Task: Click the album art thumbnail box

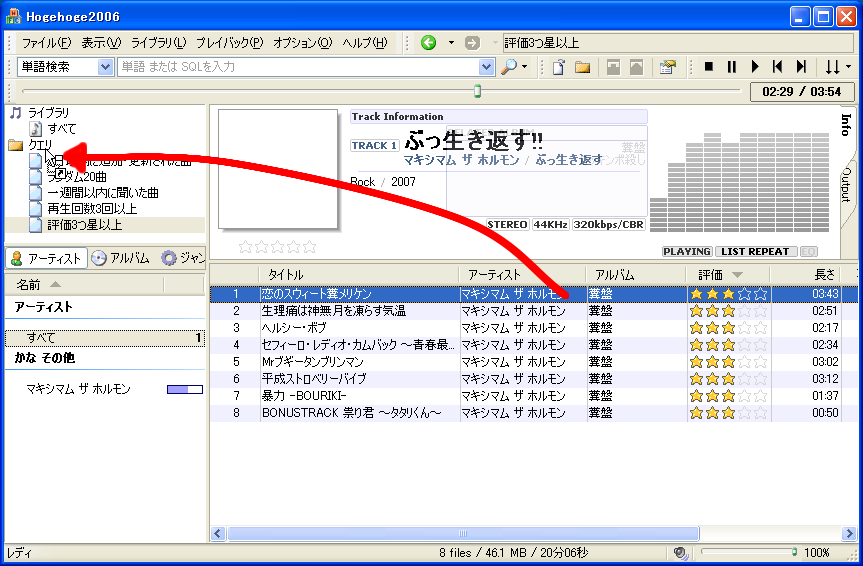Action: 278,168
